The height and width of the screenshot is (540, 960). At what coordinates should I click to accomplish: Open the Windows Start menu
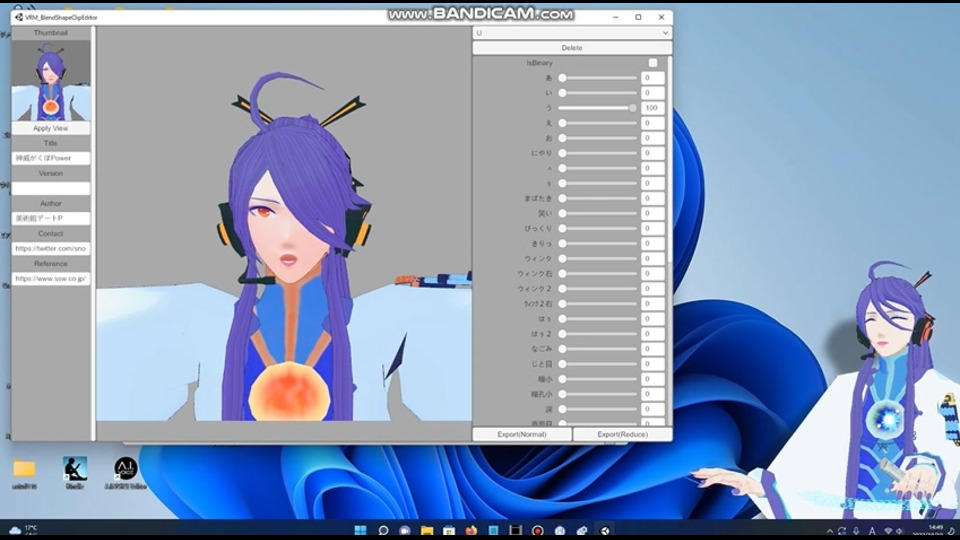361,530
